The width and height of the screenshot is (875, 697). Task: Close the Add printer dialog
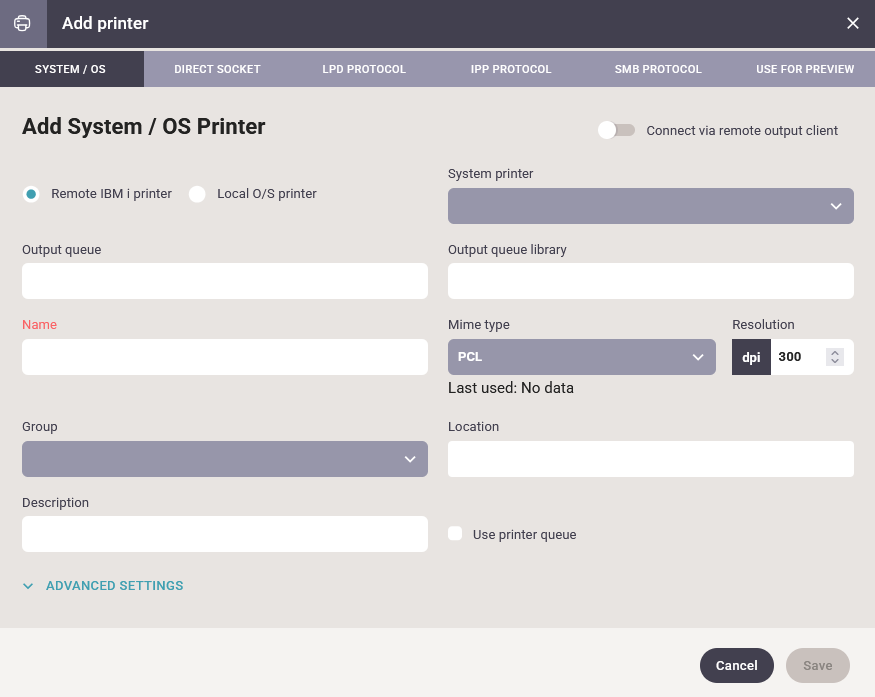coord(852,23)
